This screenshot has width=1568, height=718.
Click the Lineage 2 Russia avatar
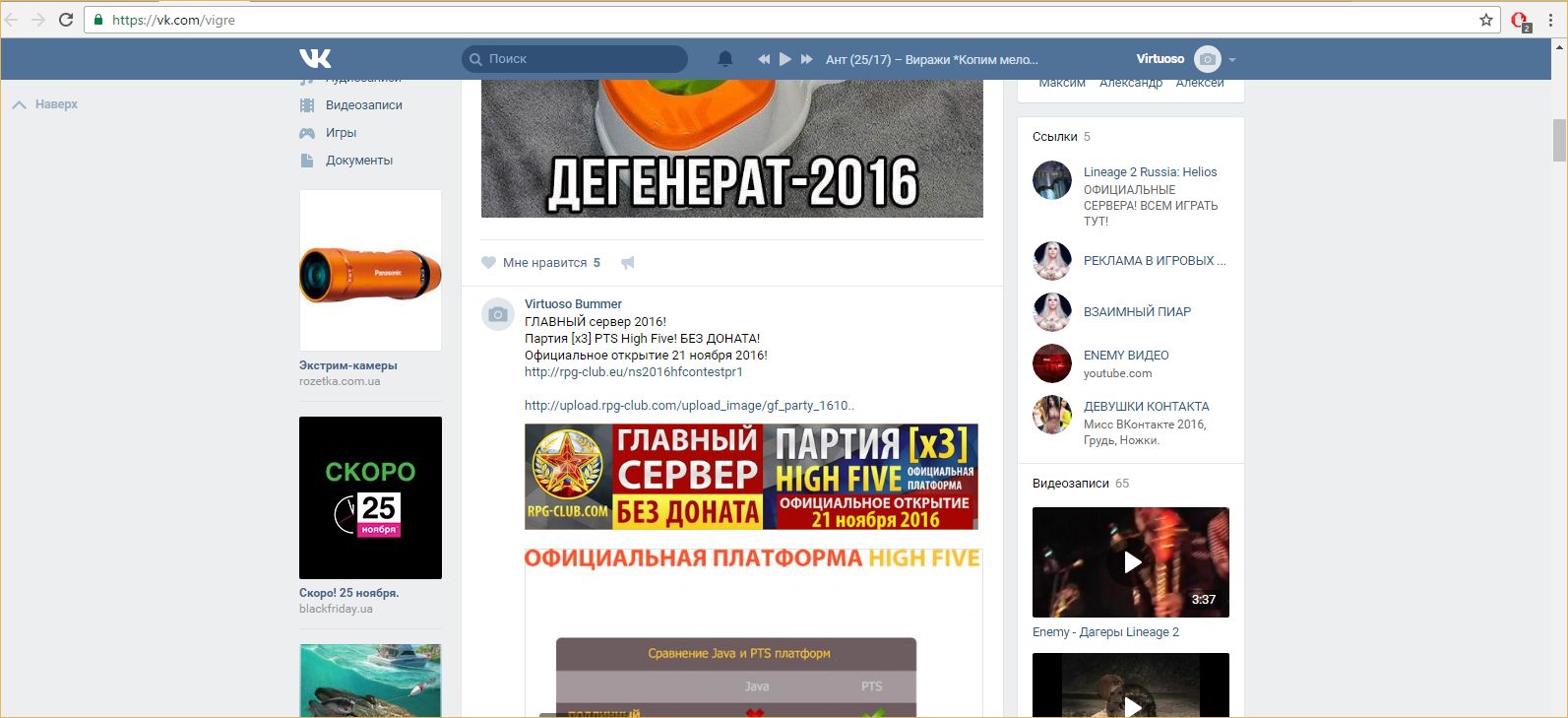tap(1052, 180)
